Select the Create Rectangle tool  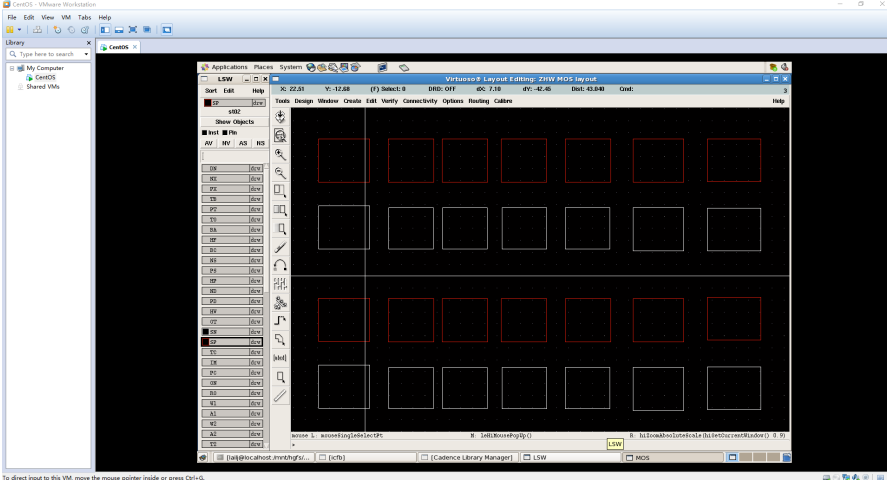click(280, 377)
